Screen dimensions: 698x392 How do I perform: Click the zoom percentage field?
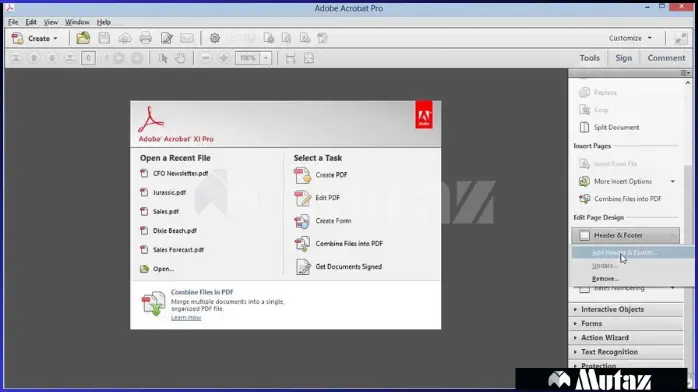248,58
